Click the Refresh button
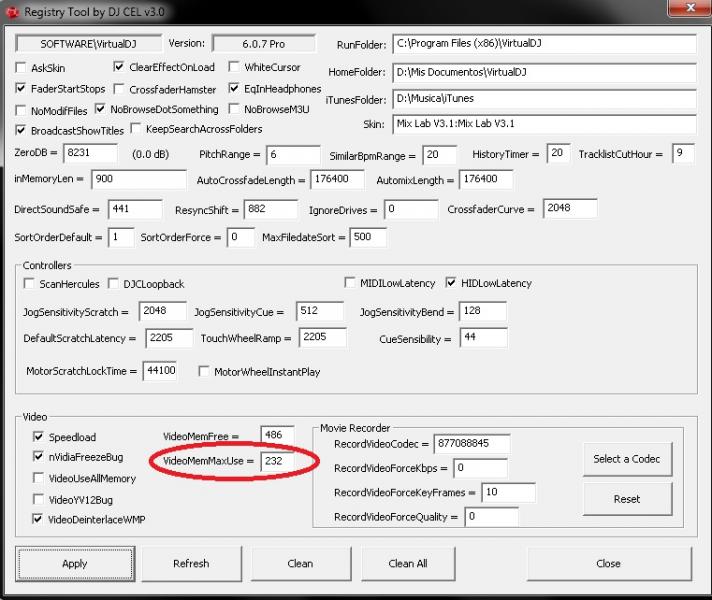 [191, 564]
